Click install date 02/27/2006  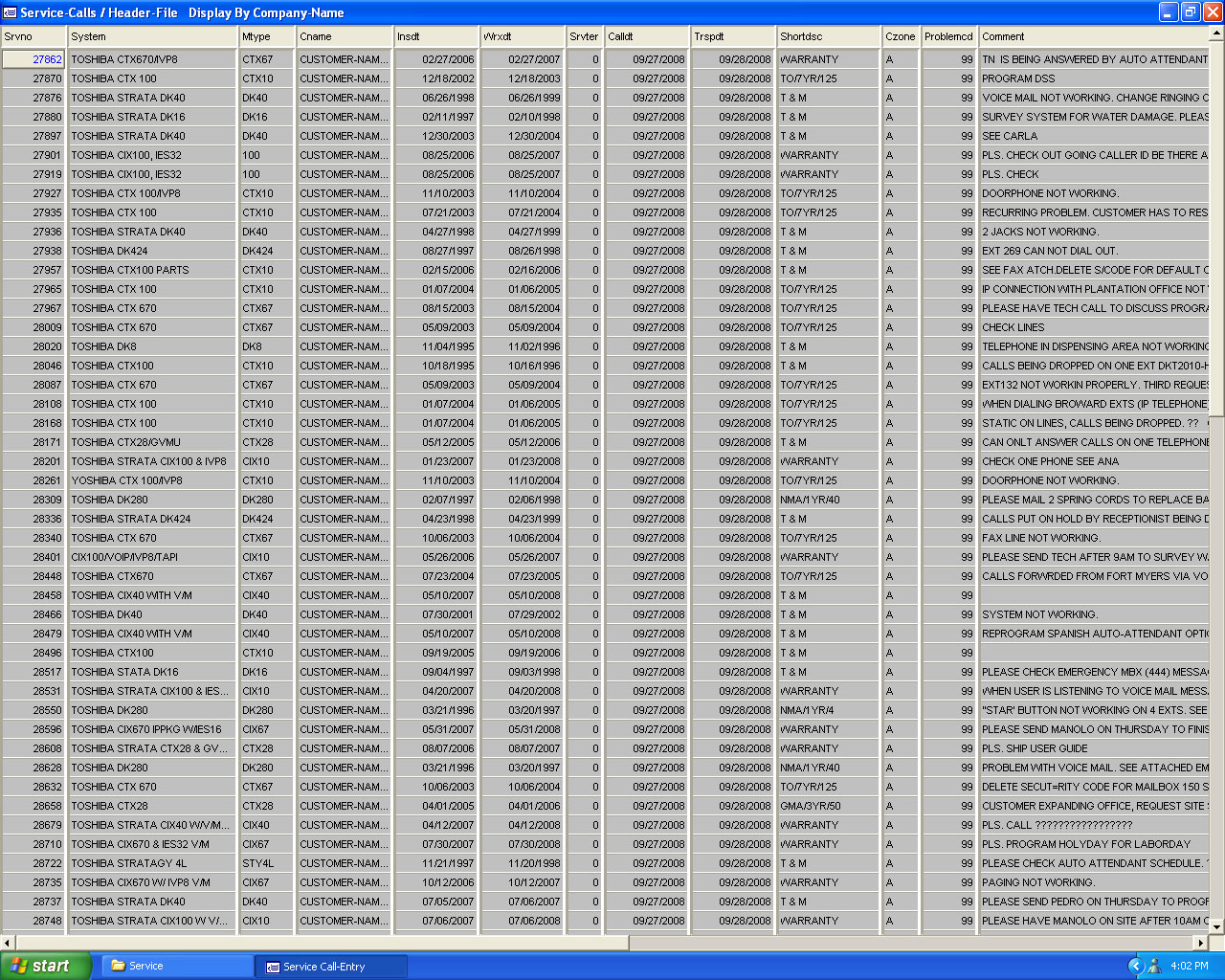tap(436, 59)
